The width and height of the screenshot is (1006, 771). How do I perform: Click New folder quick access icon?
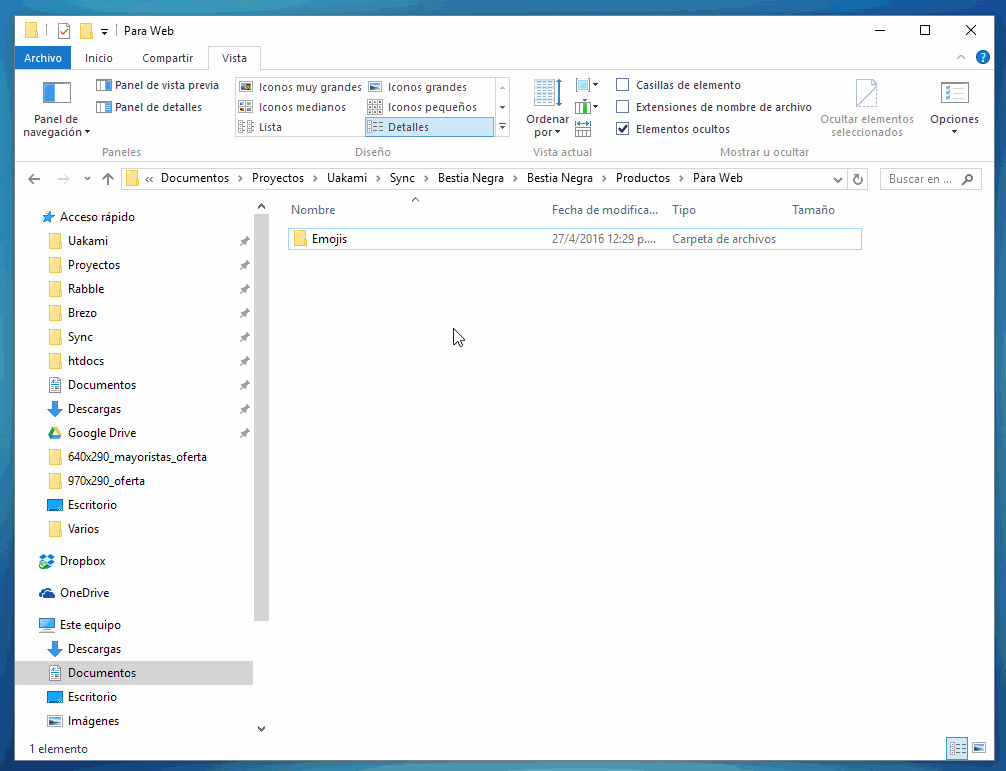coord(86,31)
